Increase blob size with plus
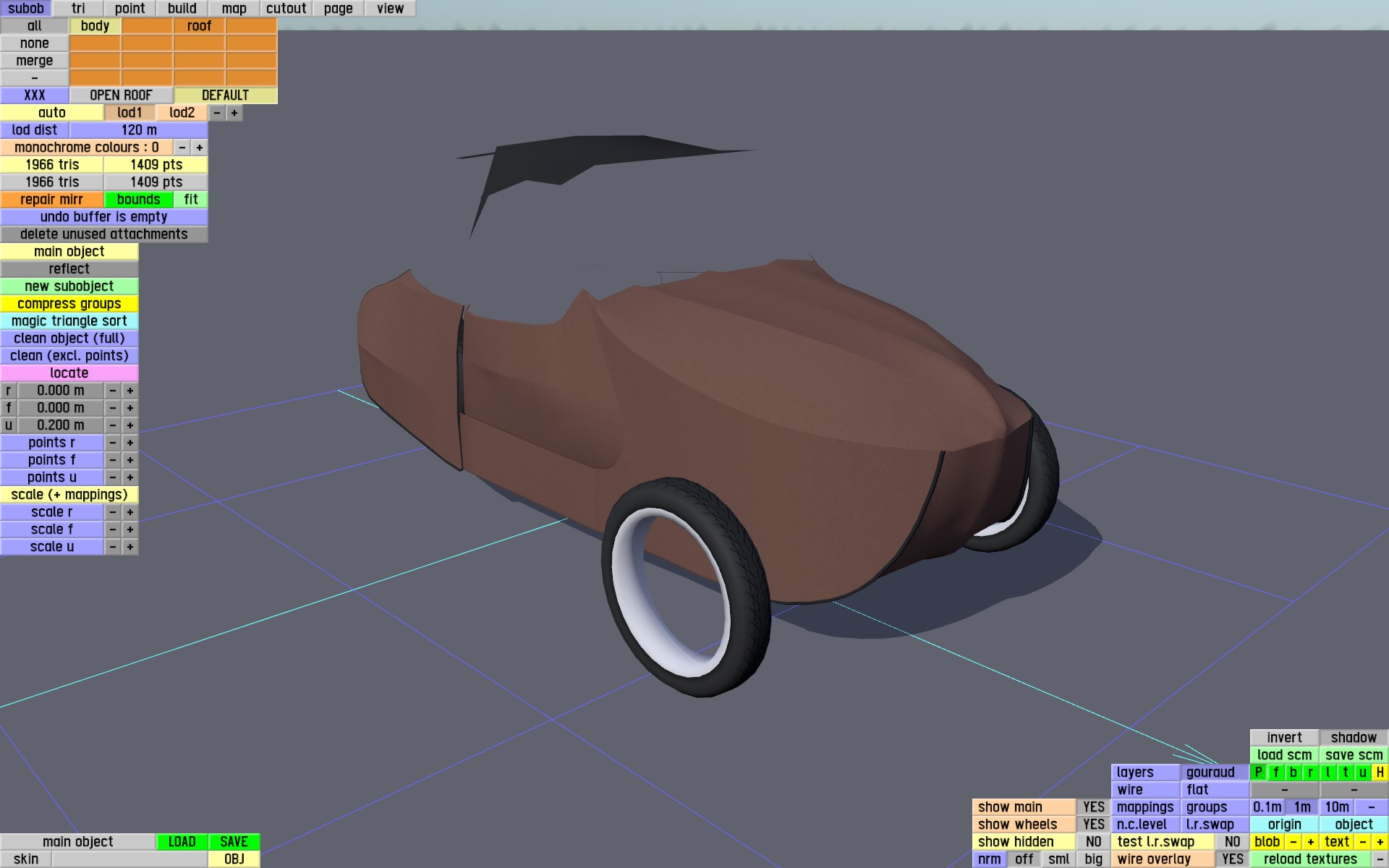 (1310, 842)
